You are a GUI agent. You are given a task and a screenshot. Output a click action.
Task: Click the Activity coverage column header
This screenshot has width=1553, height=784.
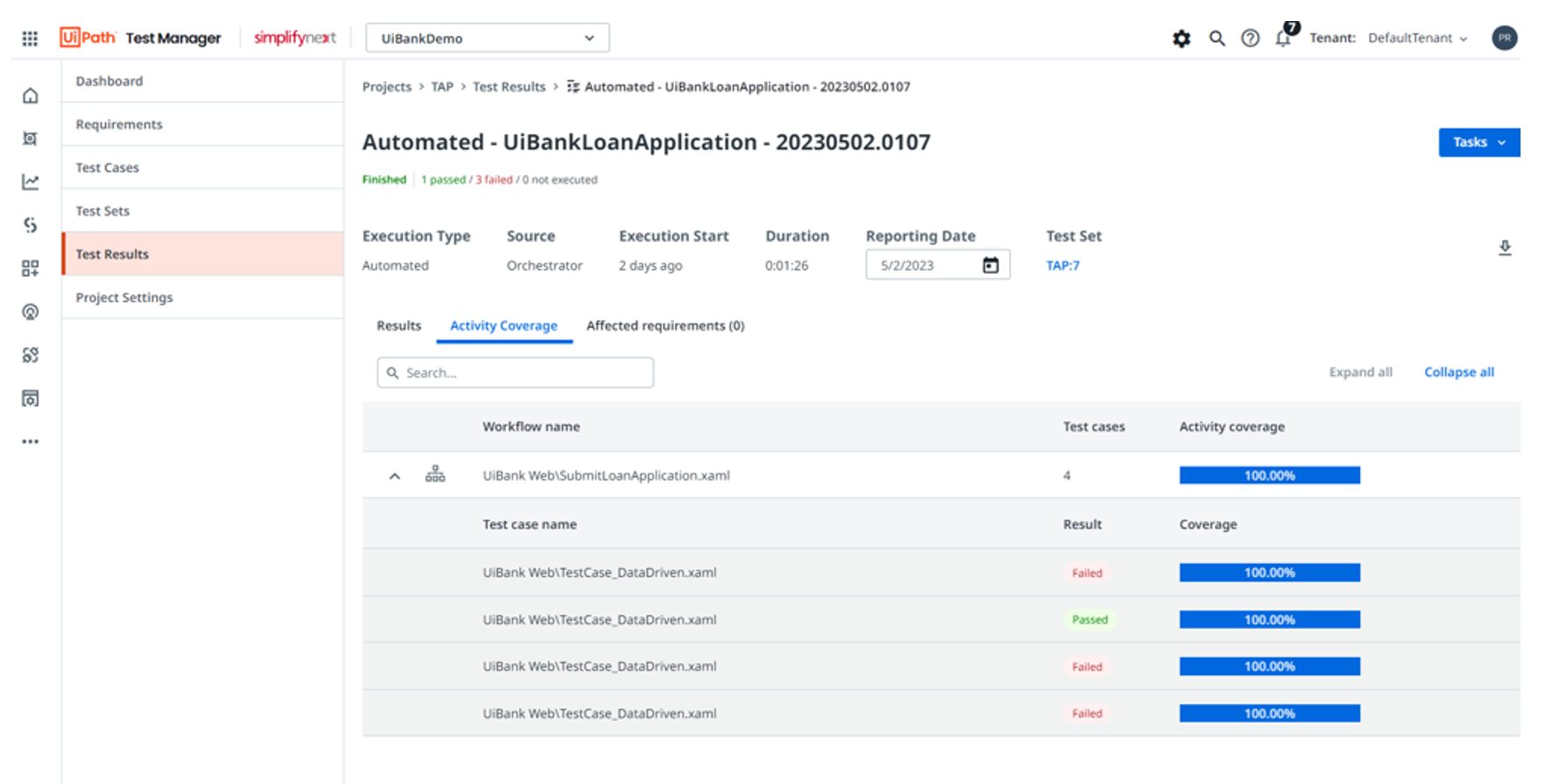point(1232,426)
